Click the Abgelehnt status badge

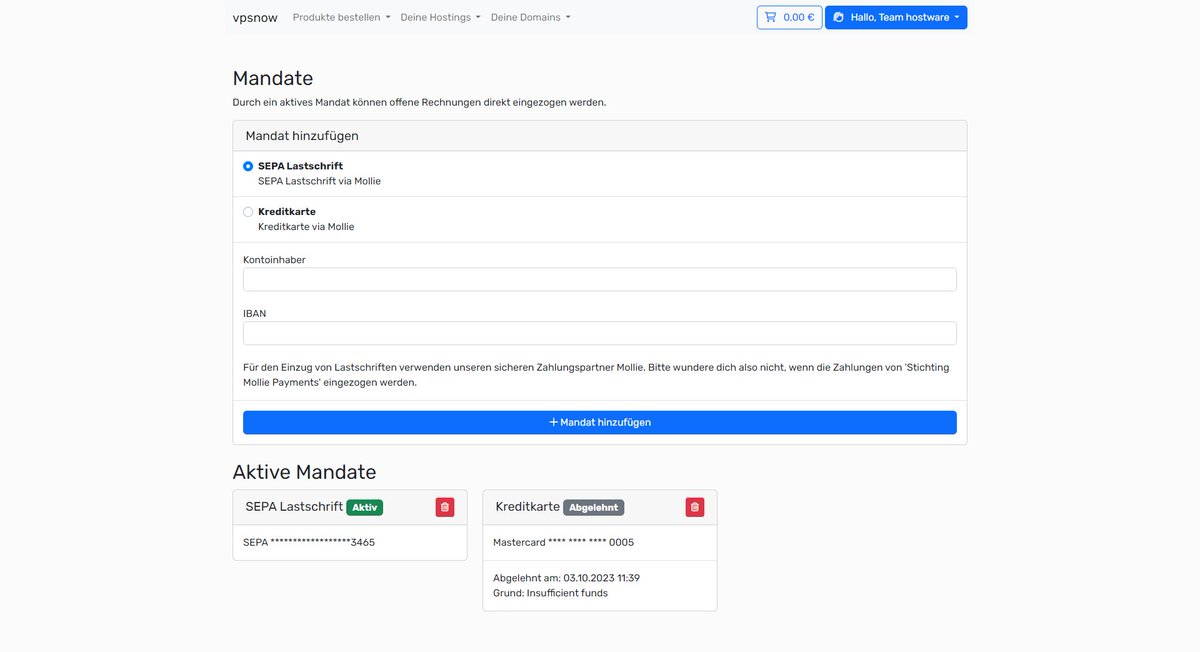pyautogui.click(x=594, y=507)
